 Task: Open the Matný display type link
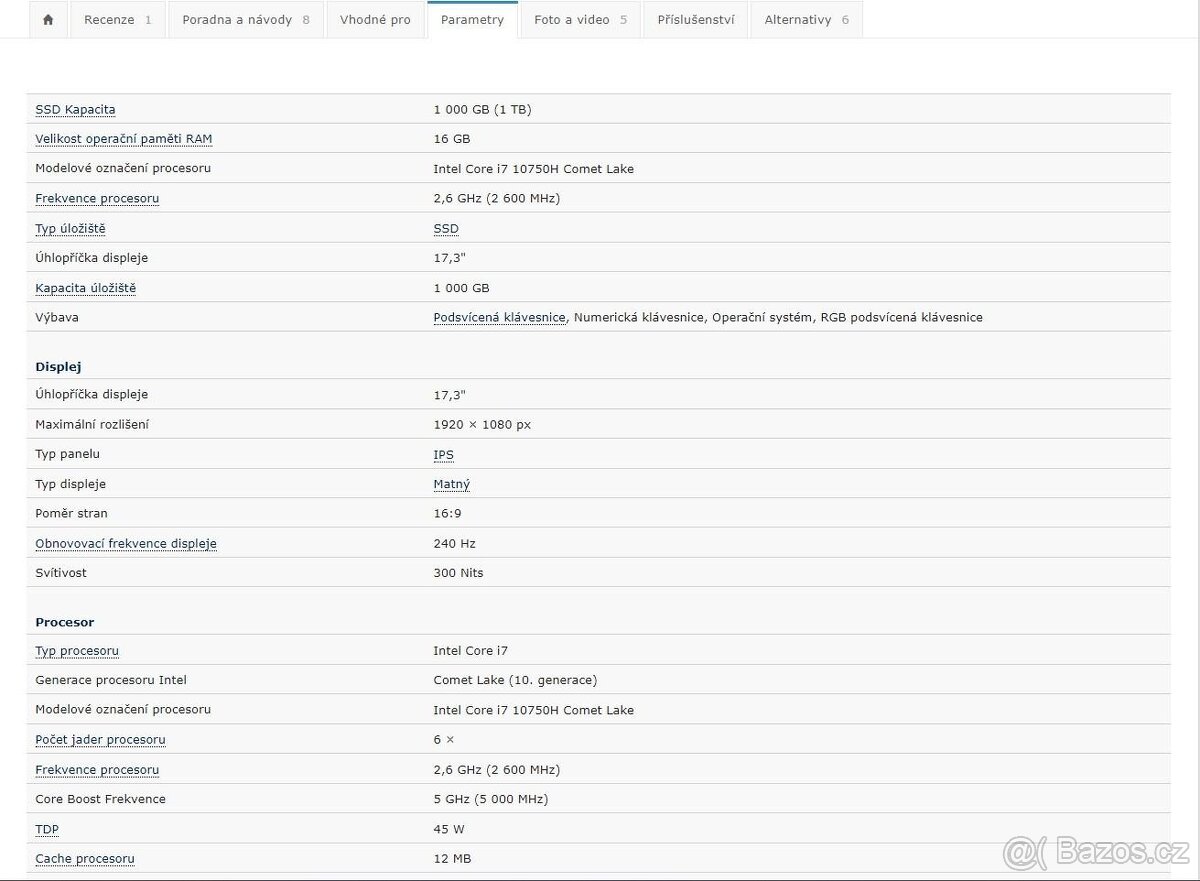(451, 484)
